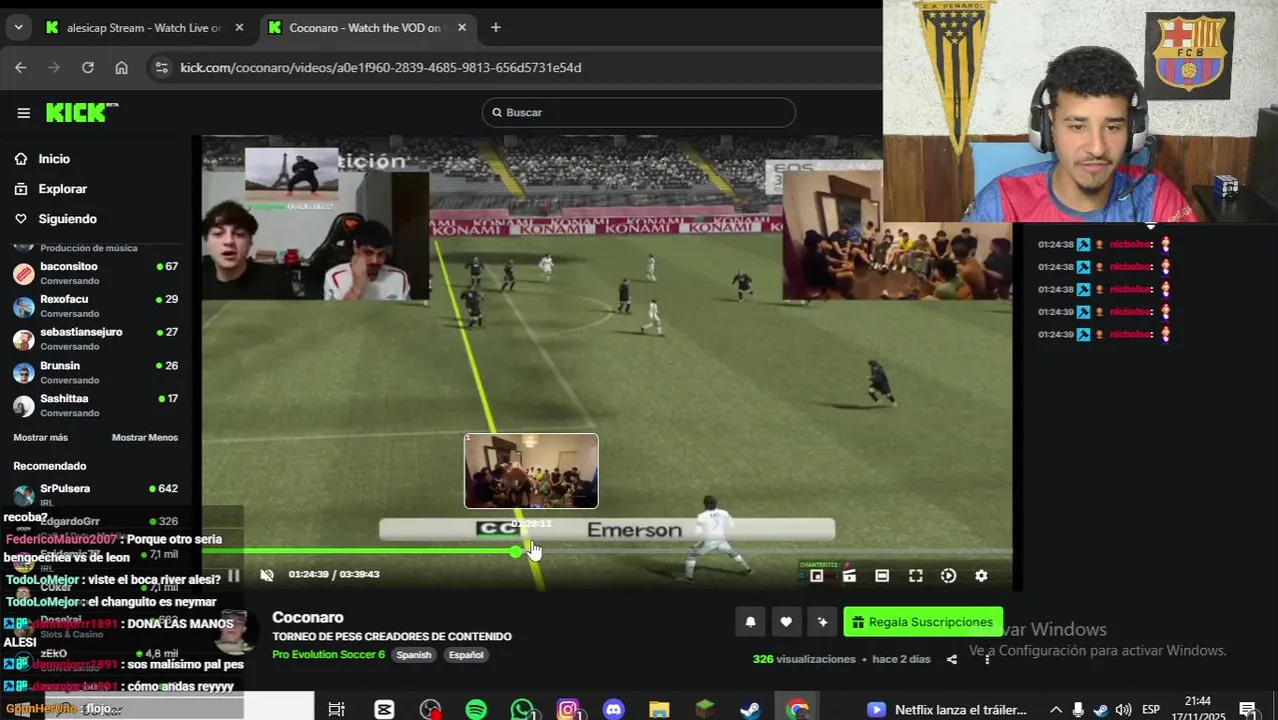Open system volume control in tray
1278x720 pixels.
pos(1123,710)
